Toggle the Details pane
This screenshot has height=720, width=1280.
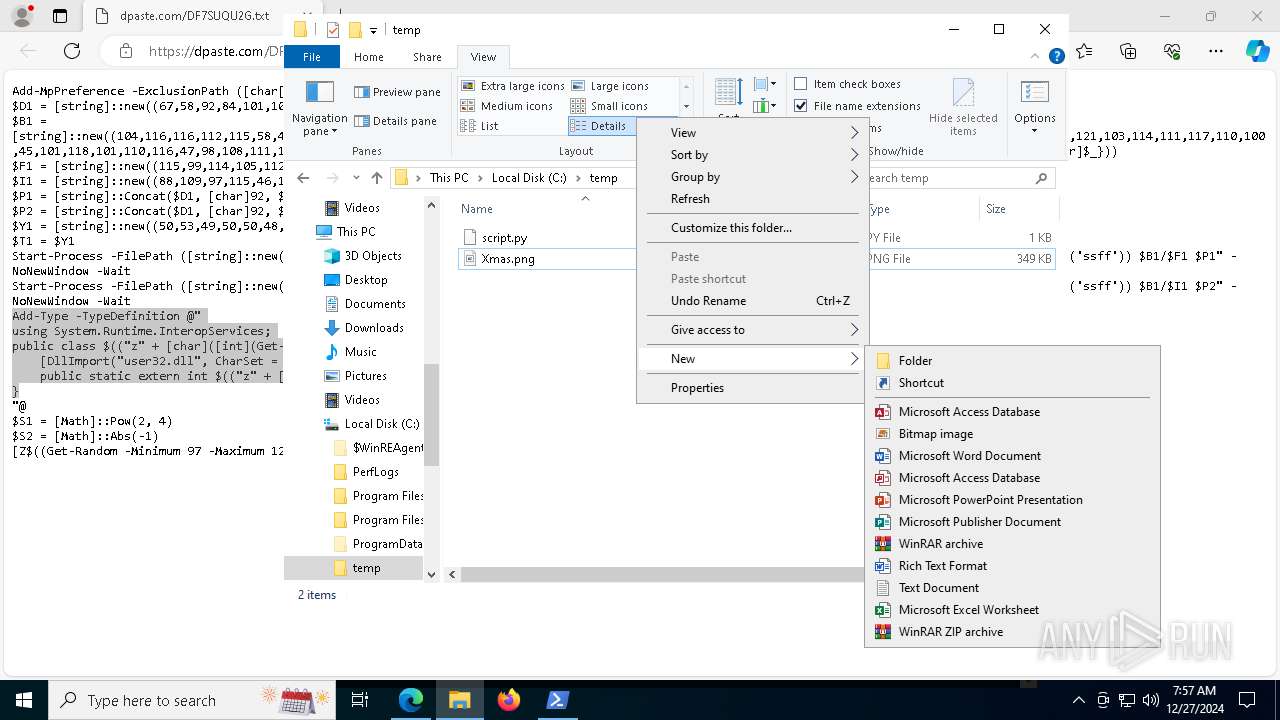(396, 121)
